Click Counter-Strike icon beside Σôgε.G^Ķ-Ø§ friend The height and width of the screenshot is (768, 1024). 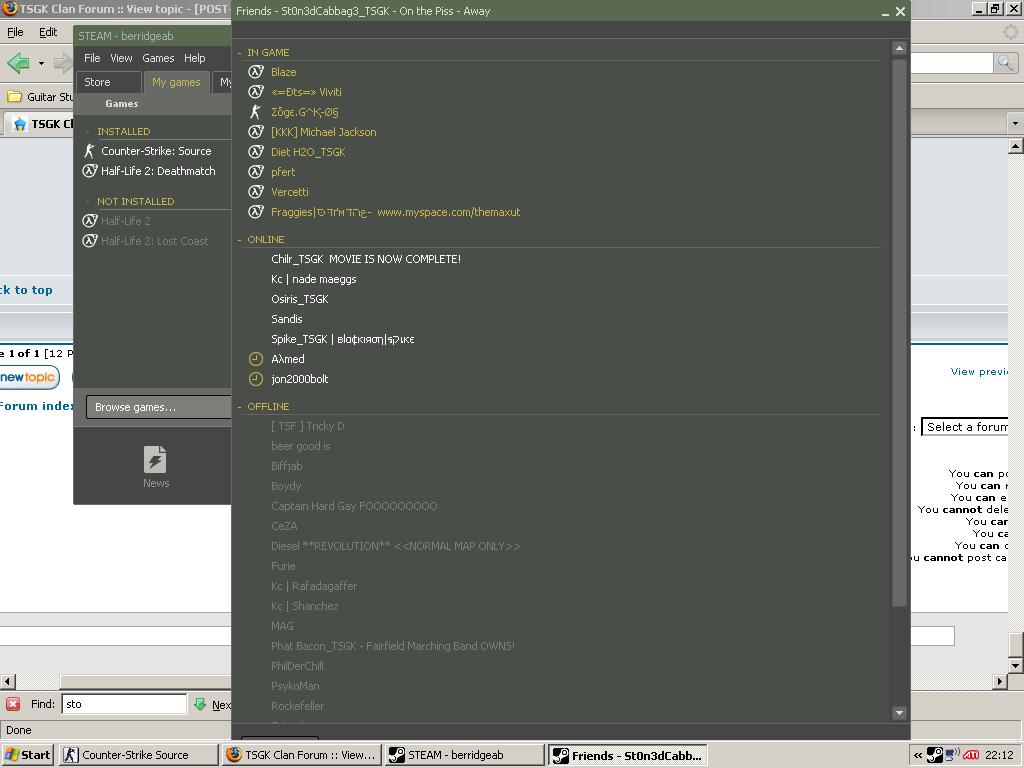(x=256, y=112)
